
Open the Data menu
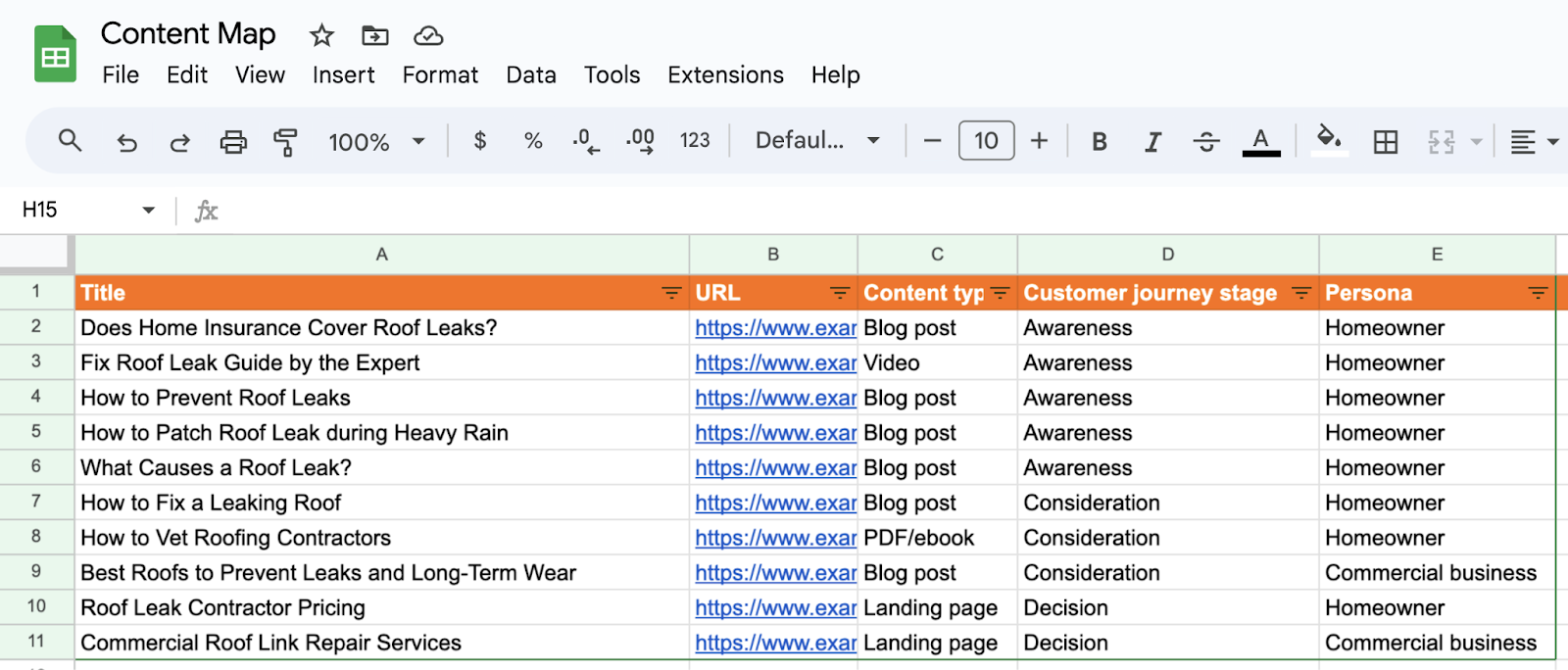point(531,75)
